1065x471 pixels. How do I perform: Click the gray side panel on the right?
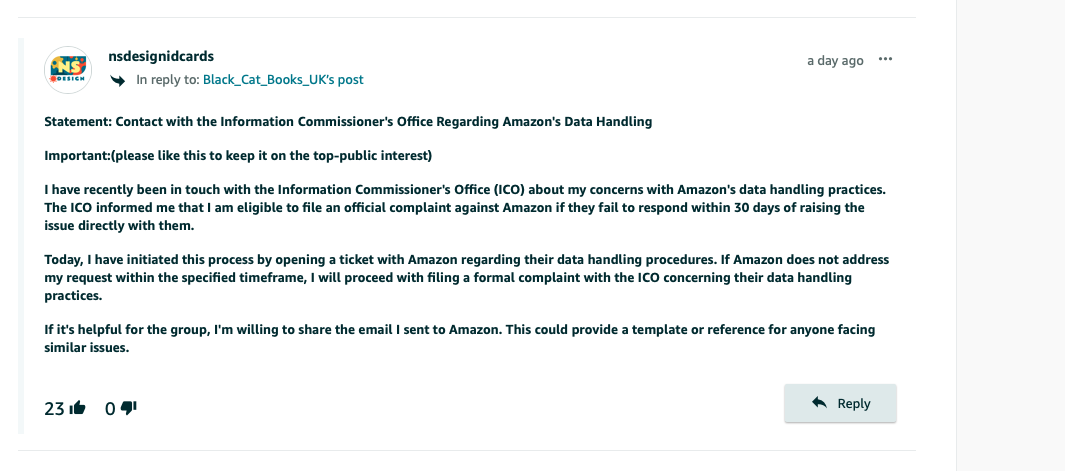click(1011, 235)
